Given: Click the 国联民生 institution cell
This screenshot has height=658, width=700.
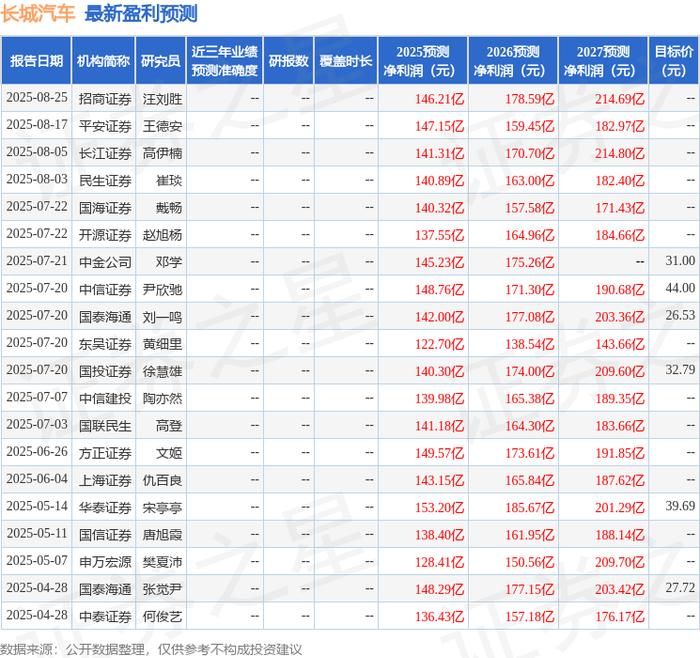Looking at the screenshot, I should 105,426.
